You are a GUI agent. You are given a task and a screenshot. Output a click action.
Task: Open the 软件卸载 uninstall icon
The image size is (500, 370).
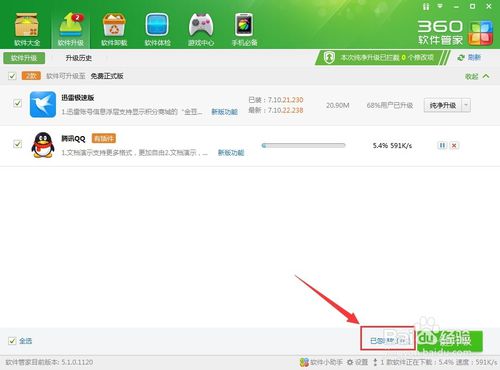(114, 29)
